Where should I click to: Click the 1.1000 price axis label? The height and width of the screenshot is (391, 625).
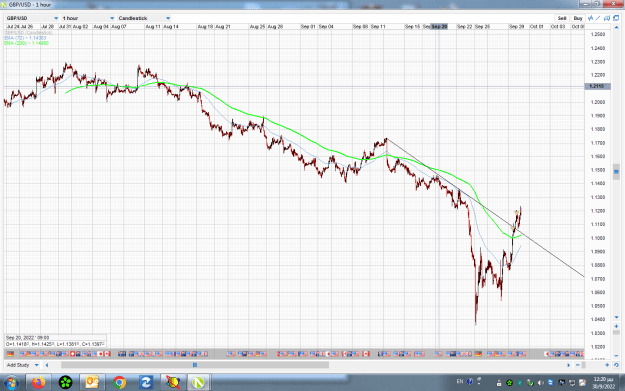(597, 238)
